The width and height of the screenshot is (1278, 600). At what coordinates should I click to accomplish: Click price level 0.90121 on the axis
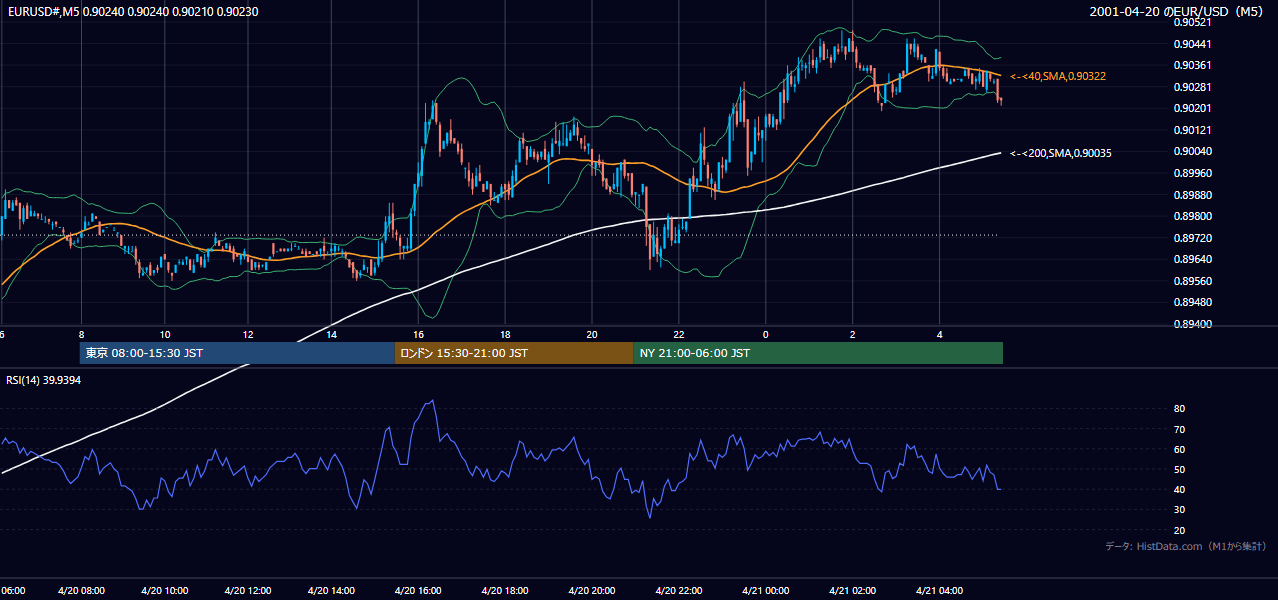1191,130
